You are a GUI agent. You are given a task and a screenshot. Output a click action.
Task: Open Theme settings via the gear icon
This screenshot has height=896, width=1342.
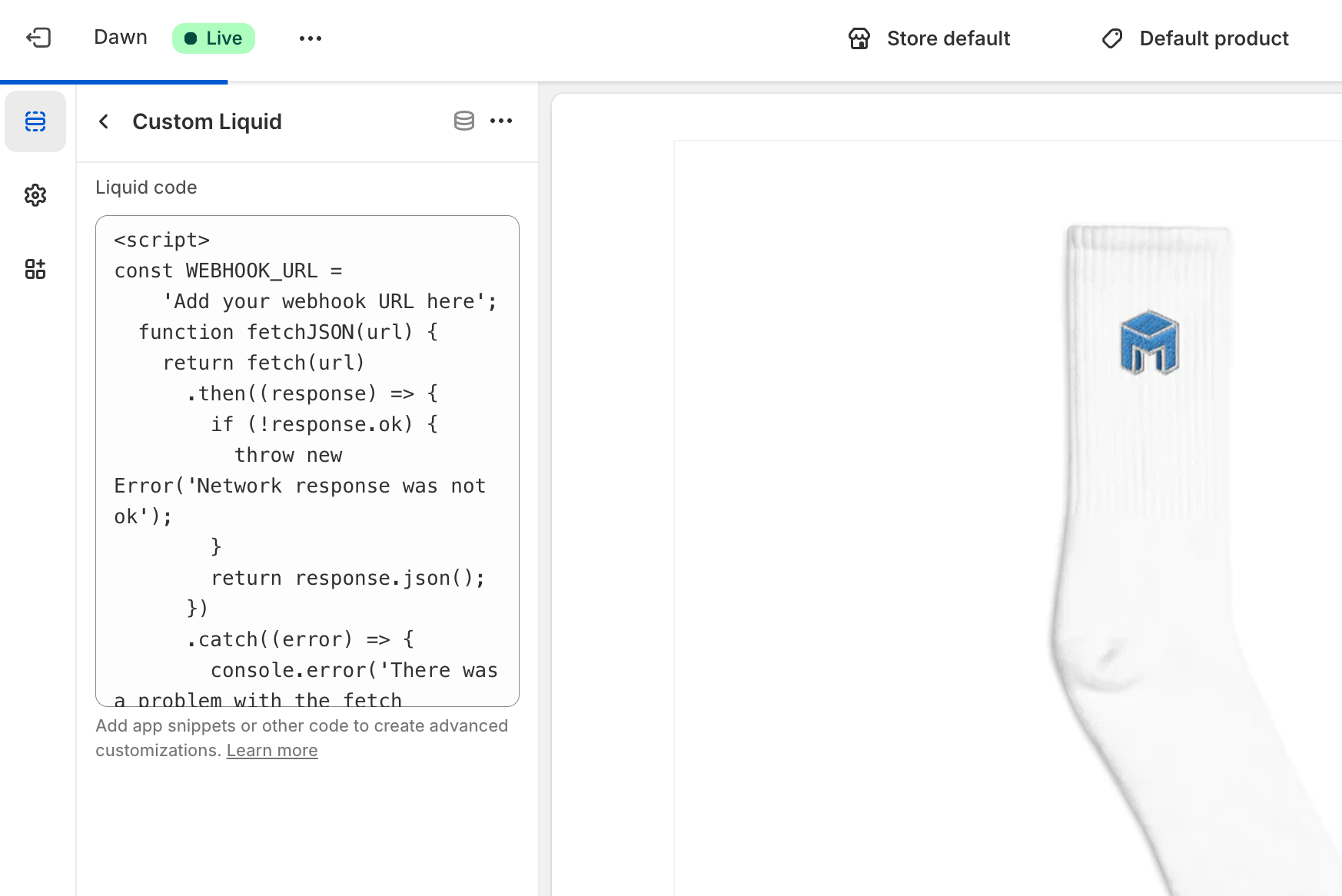[x=35, y=195]
